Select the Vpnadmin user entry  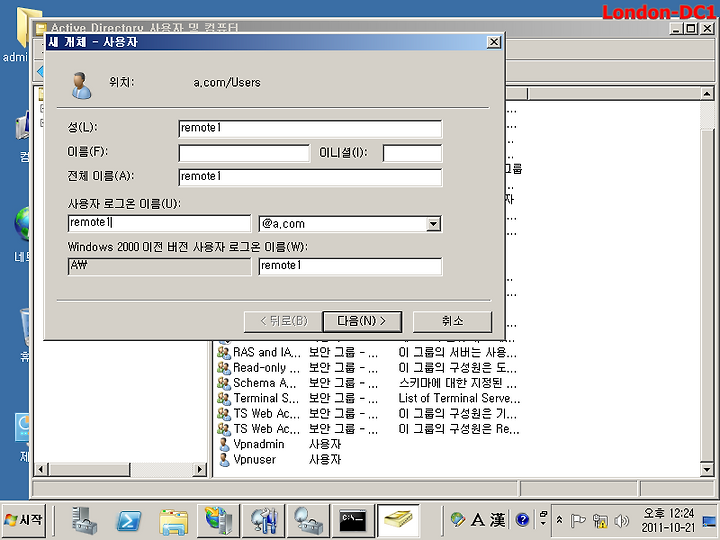[x=280, y=444]
